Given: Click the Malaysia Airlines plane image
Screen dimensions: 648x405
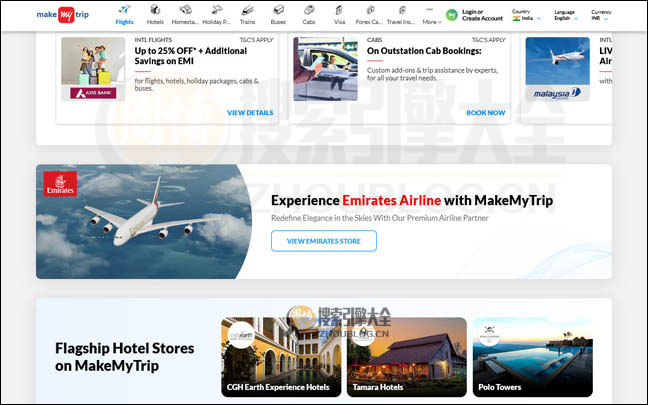Looking at the screenshot, I should [x=557, y=61].
